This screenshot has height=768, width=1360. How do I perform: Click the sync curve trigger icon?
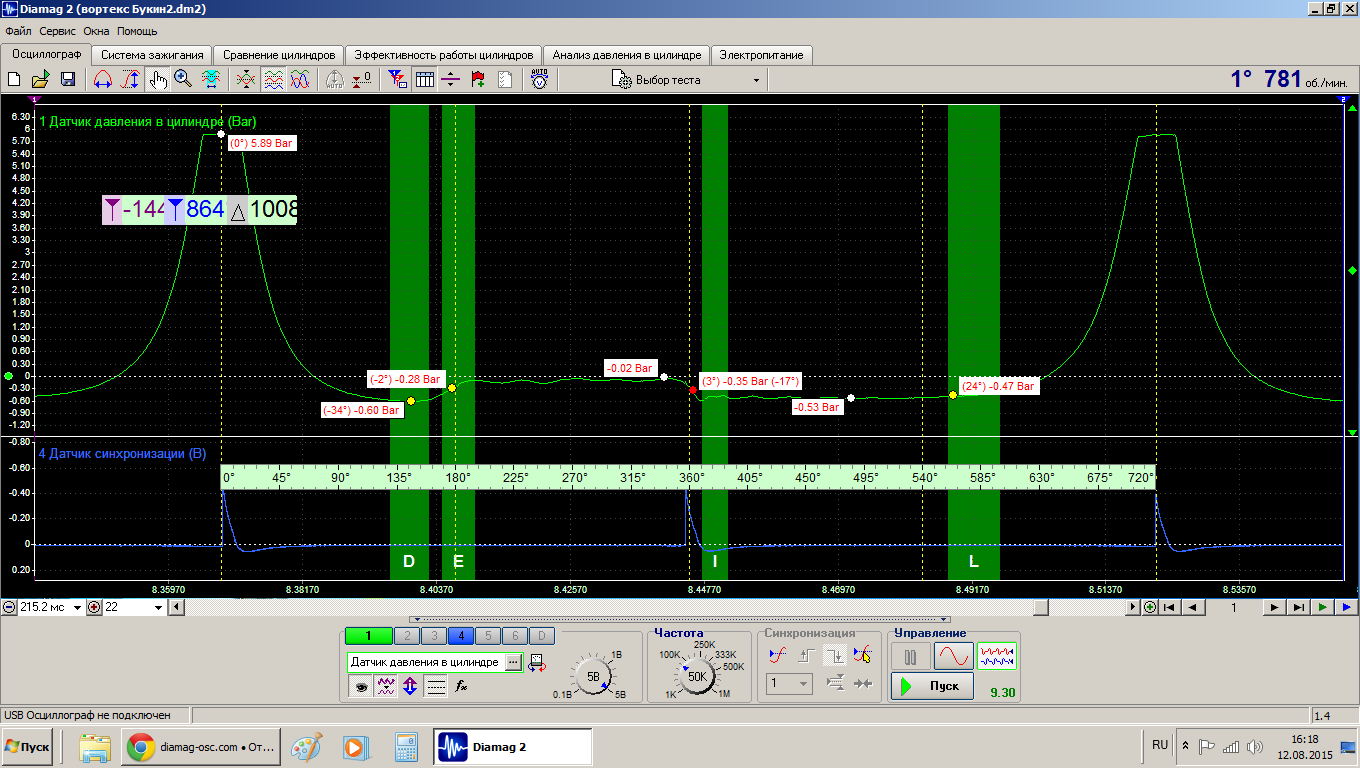coord(777,656)
